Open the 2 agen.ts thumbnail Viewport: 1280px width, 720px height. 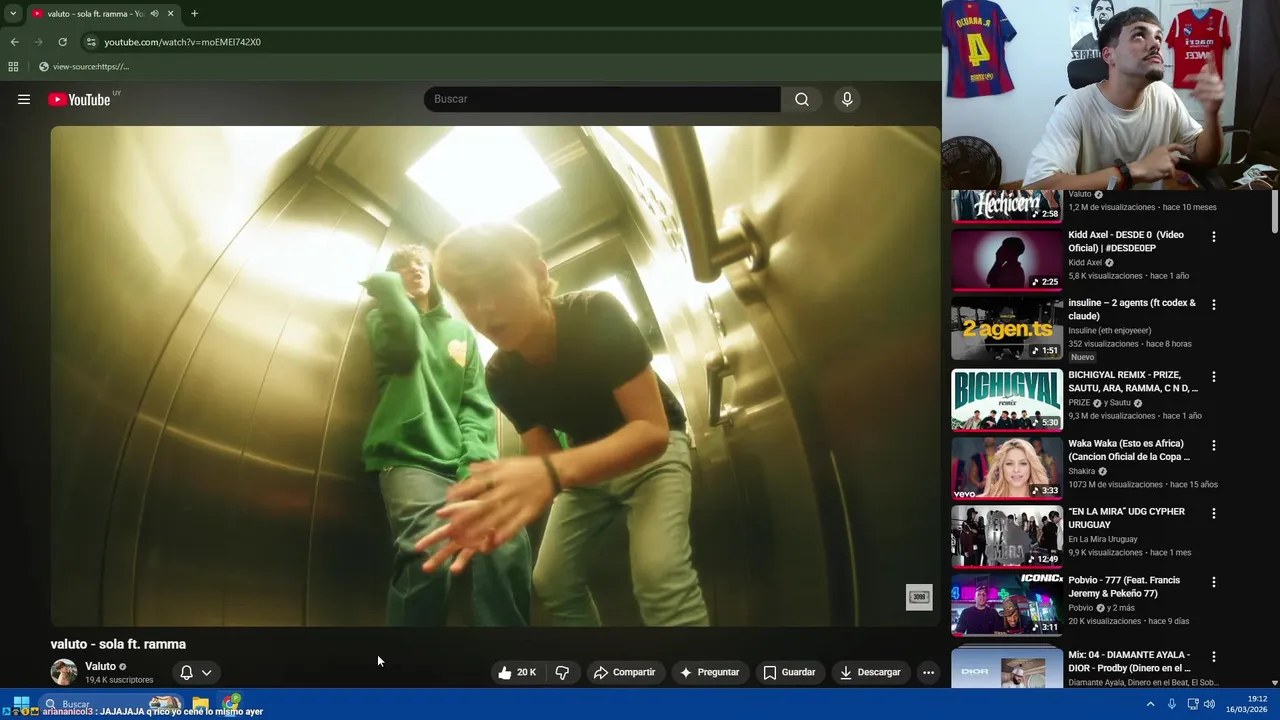click(x=1006, y=328)
